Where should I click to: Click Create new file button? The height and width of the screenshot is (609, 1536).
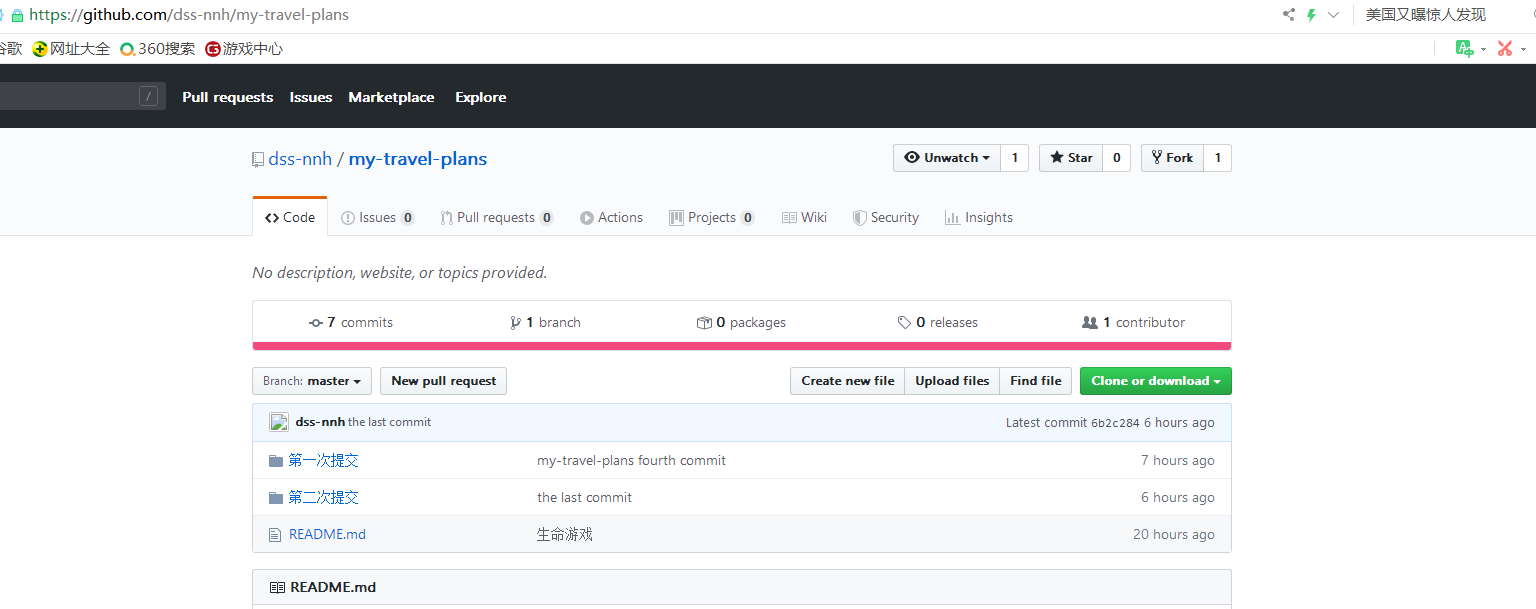[x=847, y=381]
